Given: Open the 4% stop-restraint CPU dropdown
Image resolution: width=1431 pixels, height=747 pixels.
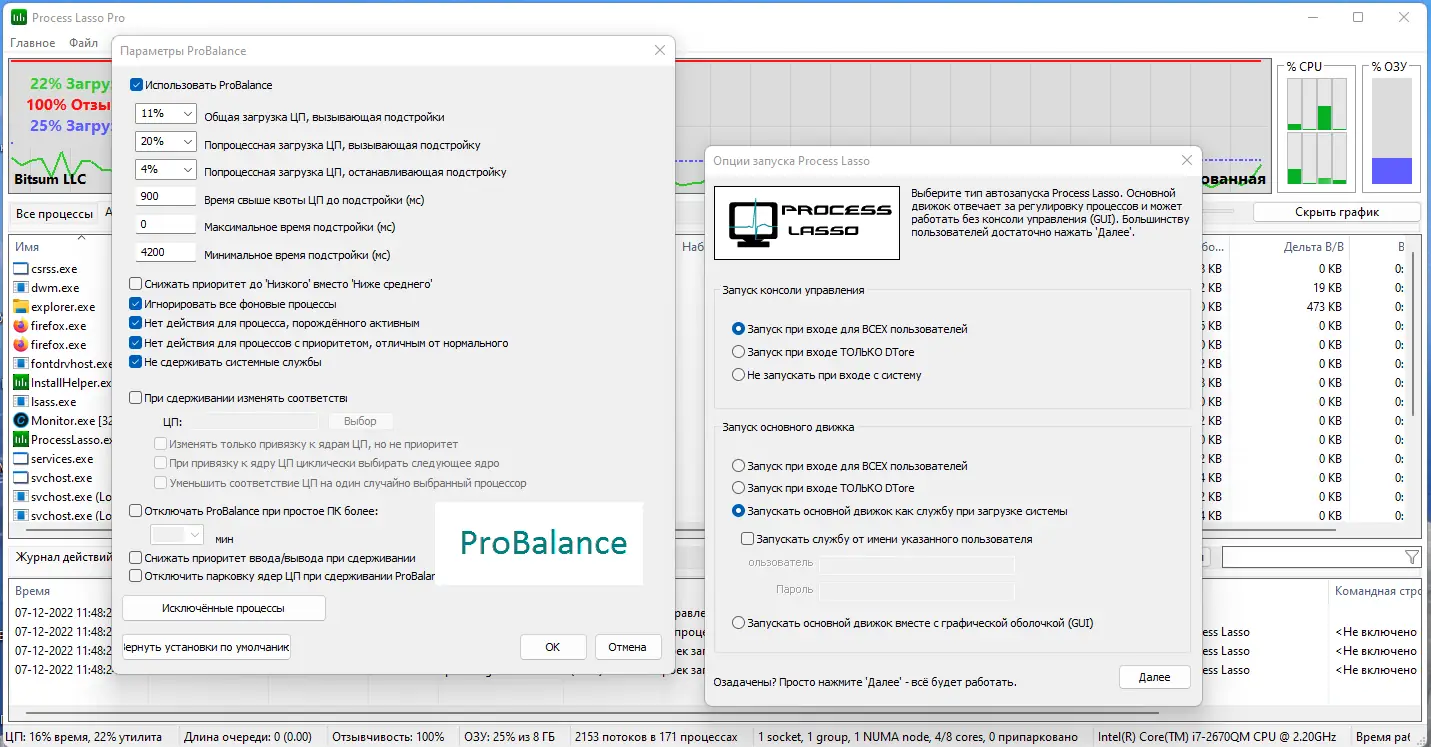Looking at the screenshot, I should [166, 170].
